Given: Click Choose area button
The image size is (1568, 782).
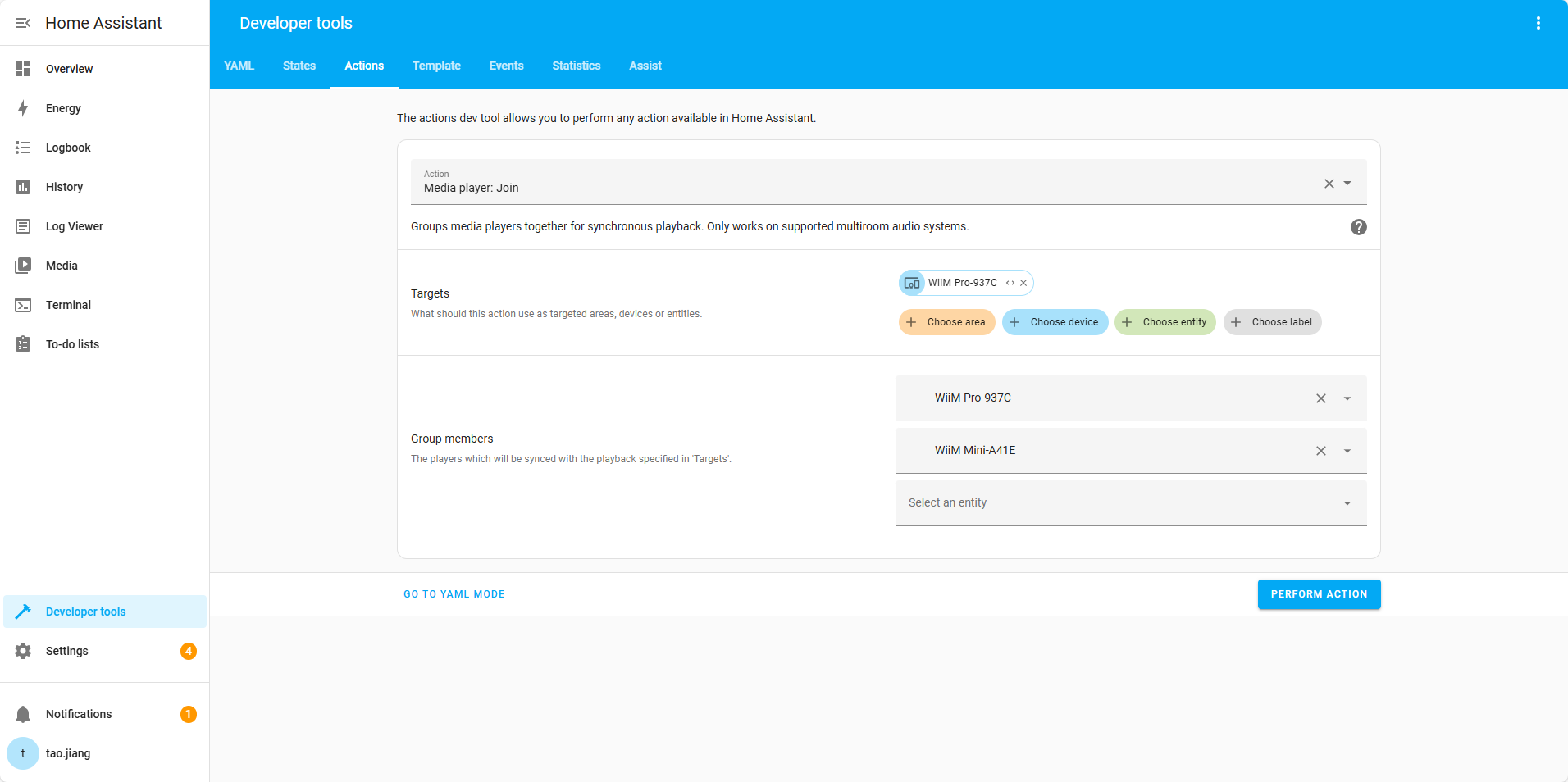Looking at the screenshot, I should pos(947,322).
